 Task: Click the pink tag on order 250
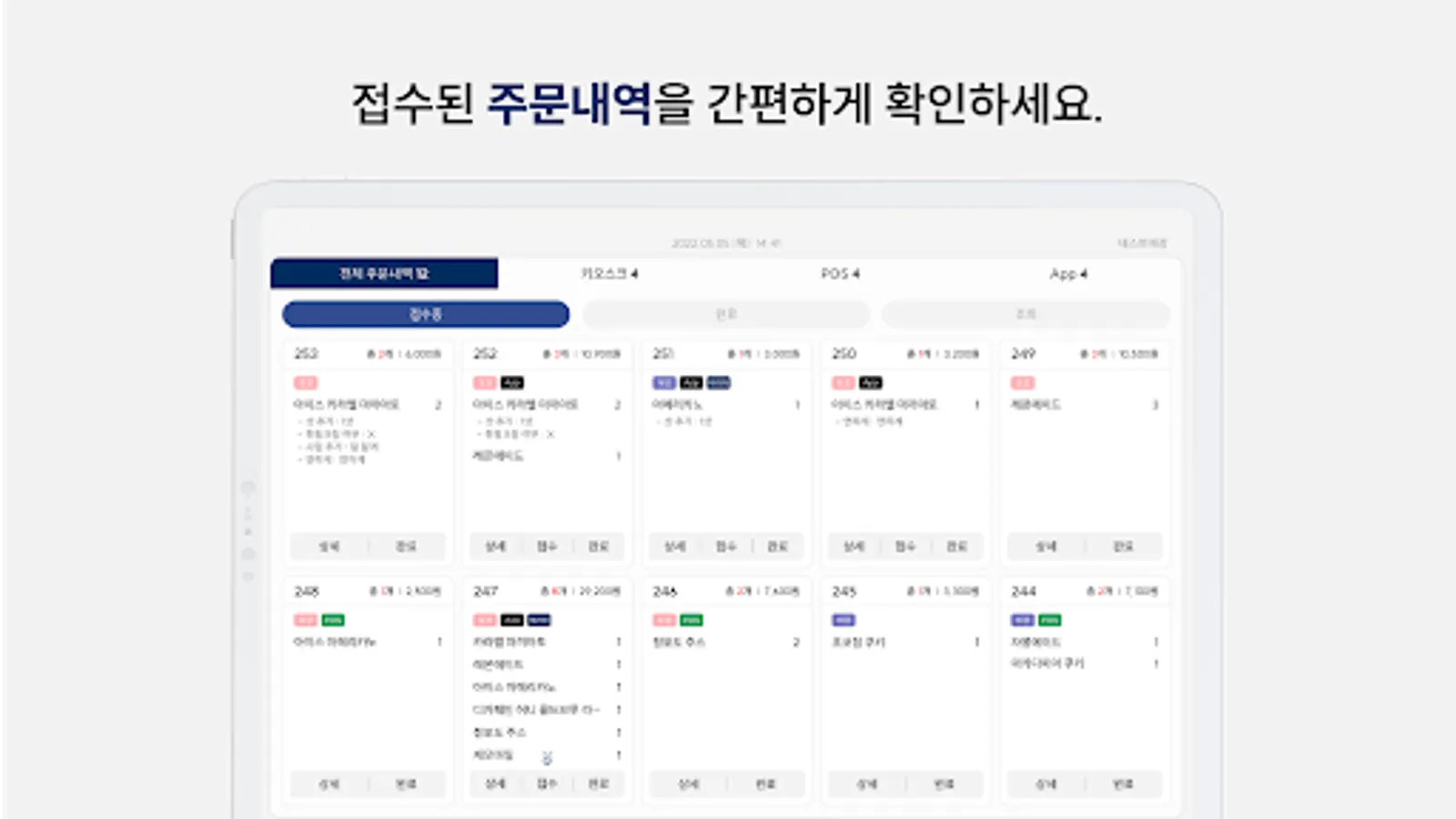(844, 383)
